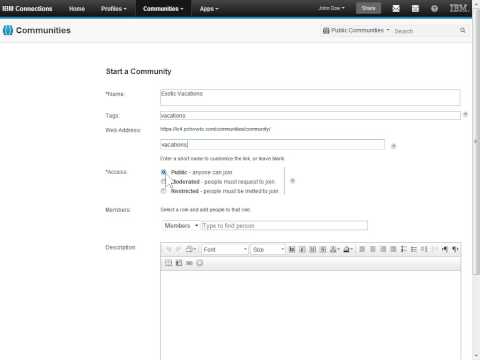Open the Home menu item
Viewport: 480px width, 360px height.
(77, 9)
